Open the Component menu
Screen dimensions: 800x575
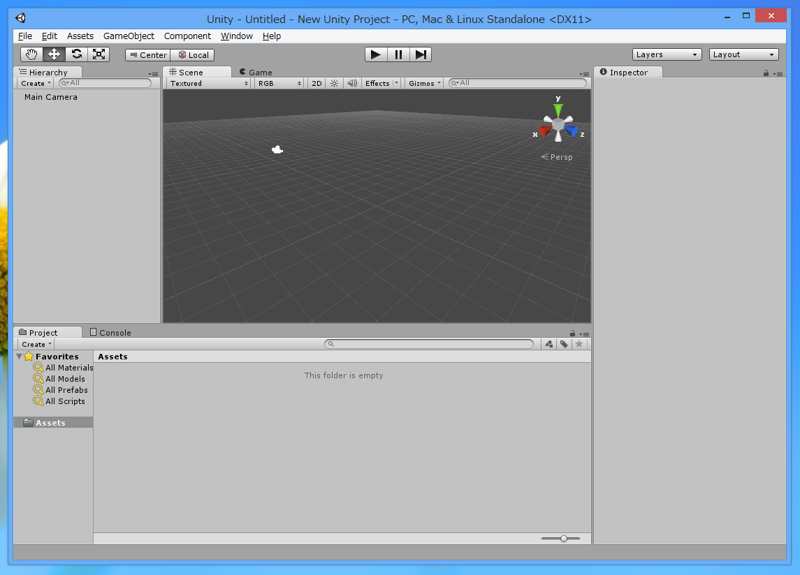tap(187, 36)
